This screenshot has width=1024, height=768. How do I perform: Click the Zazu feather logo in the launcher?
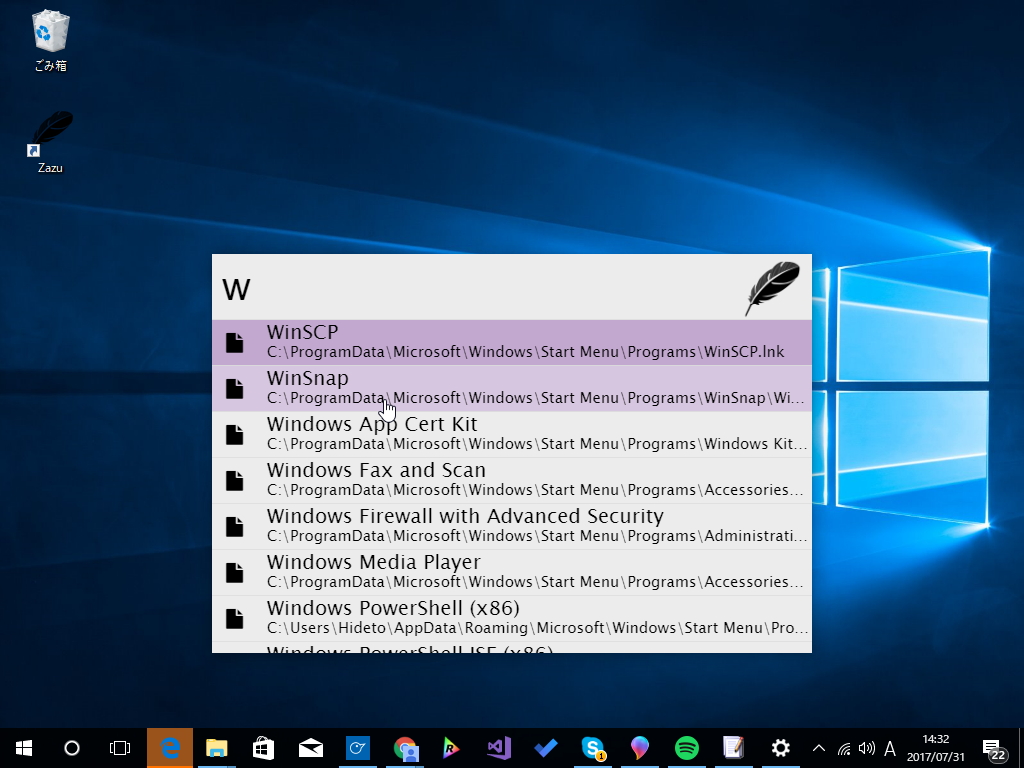coord(771,287)
